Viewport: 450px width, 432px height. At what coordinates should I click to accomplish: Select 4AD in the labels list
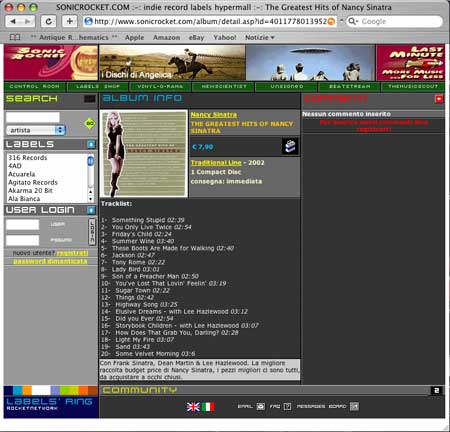click(x=15, y=166)
